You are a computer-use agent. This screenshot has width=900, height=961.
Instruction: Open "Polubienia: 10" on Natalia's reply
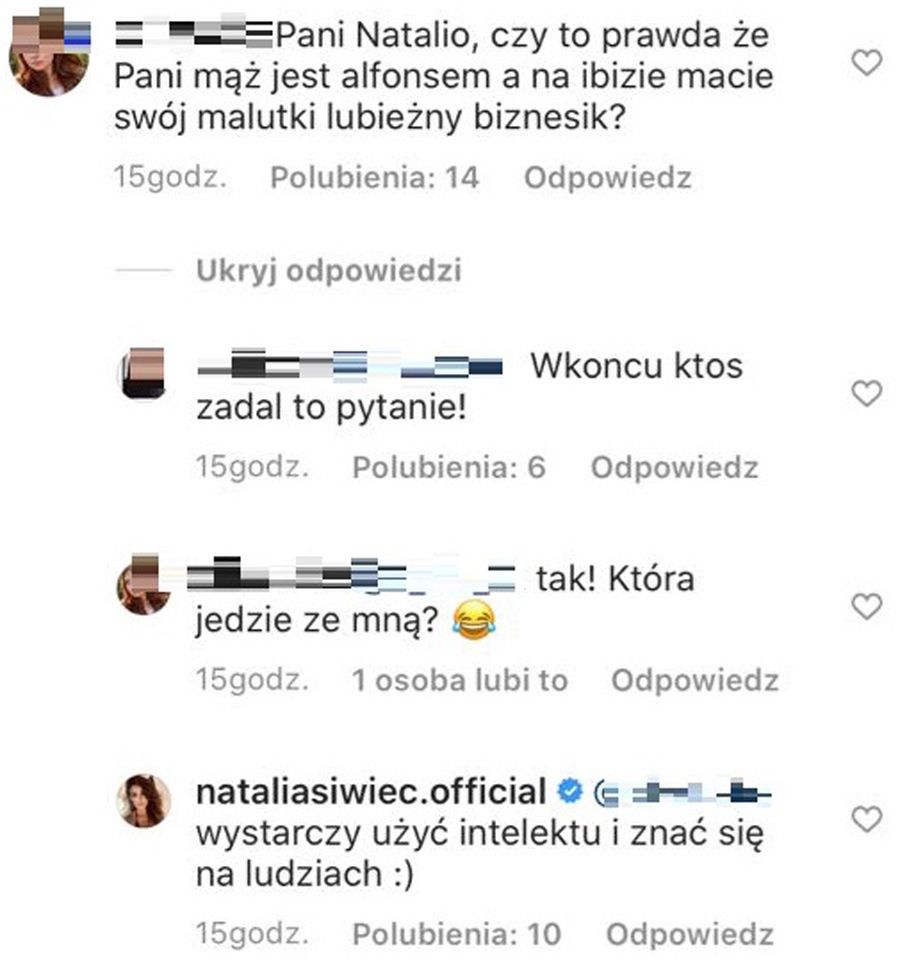[457, 935]
